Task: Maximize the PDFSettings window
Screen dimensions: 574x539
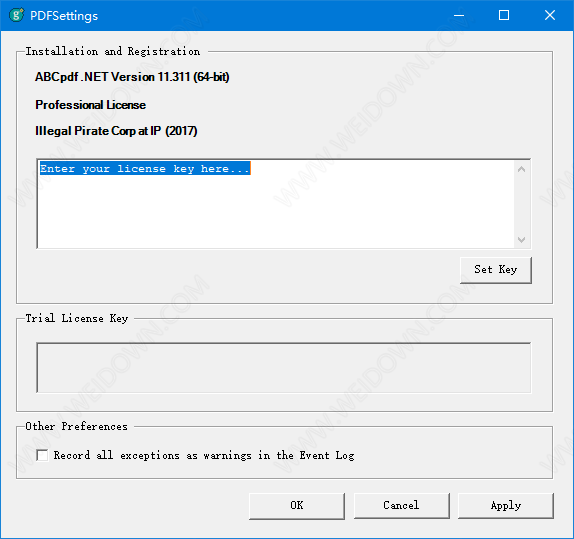Action: (x=504, y=15)
